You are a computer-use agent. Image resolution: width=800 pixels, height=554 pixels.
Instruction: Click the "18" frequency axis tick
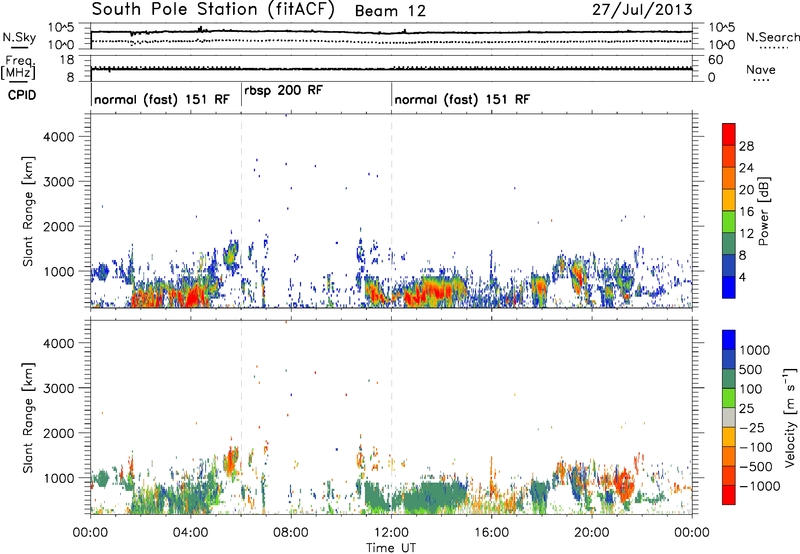67,60
